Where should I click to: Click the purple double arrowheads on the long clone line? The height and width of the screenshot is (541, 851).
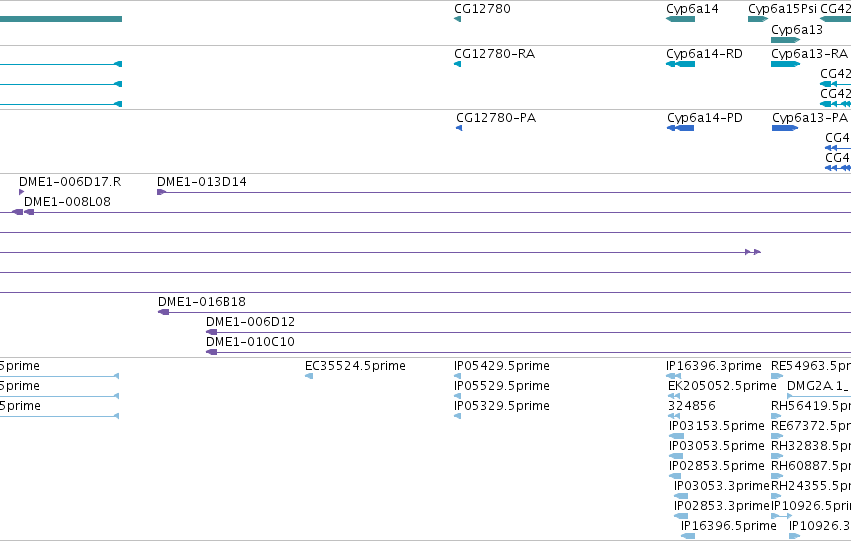click(x=753, y=252)
